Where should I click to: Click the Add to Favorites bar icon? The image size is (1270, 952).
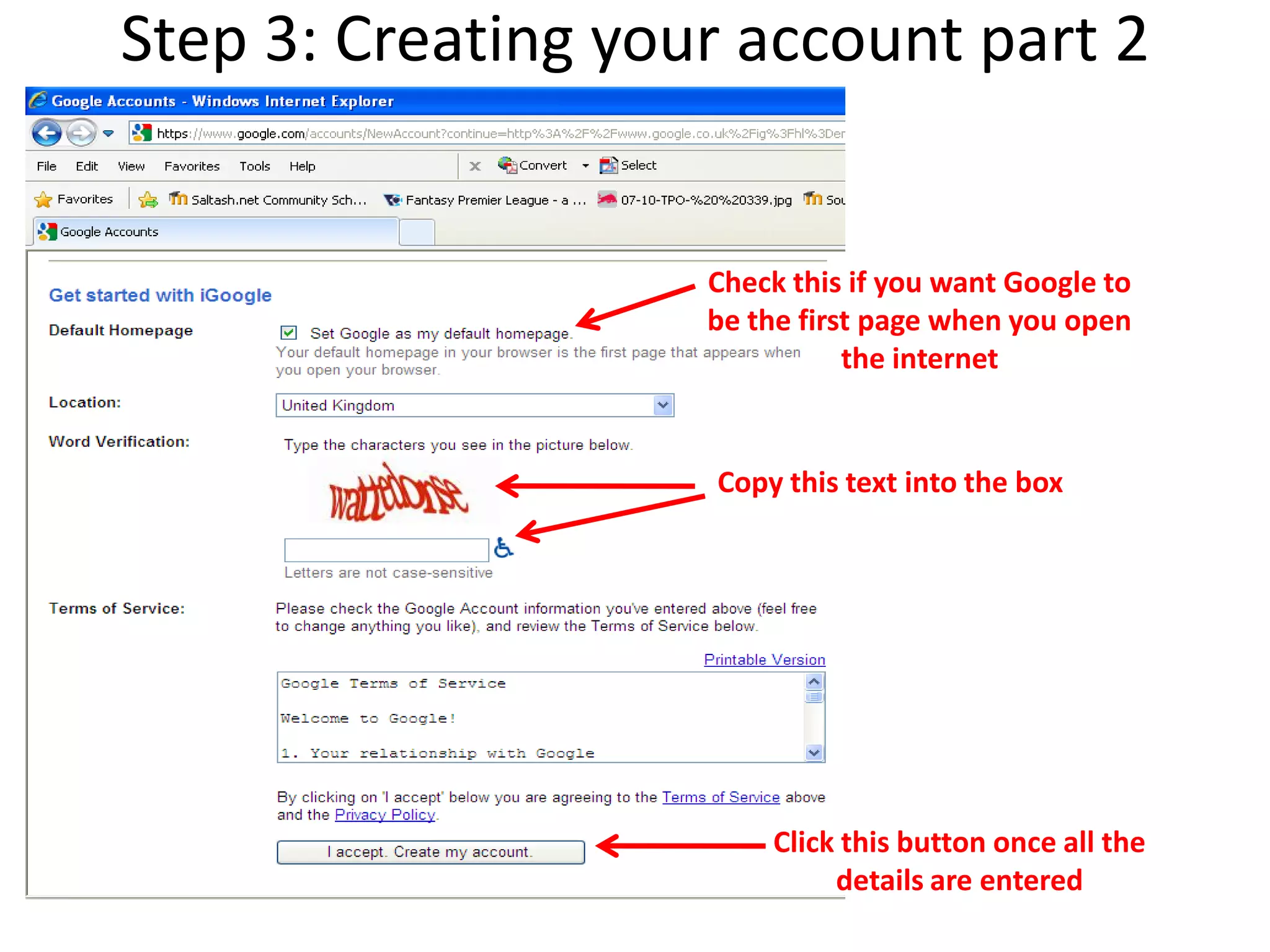pos(148,200)
